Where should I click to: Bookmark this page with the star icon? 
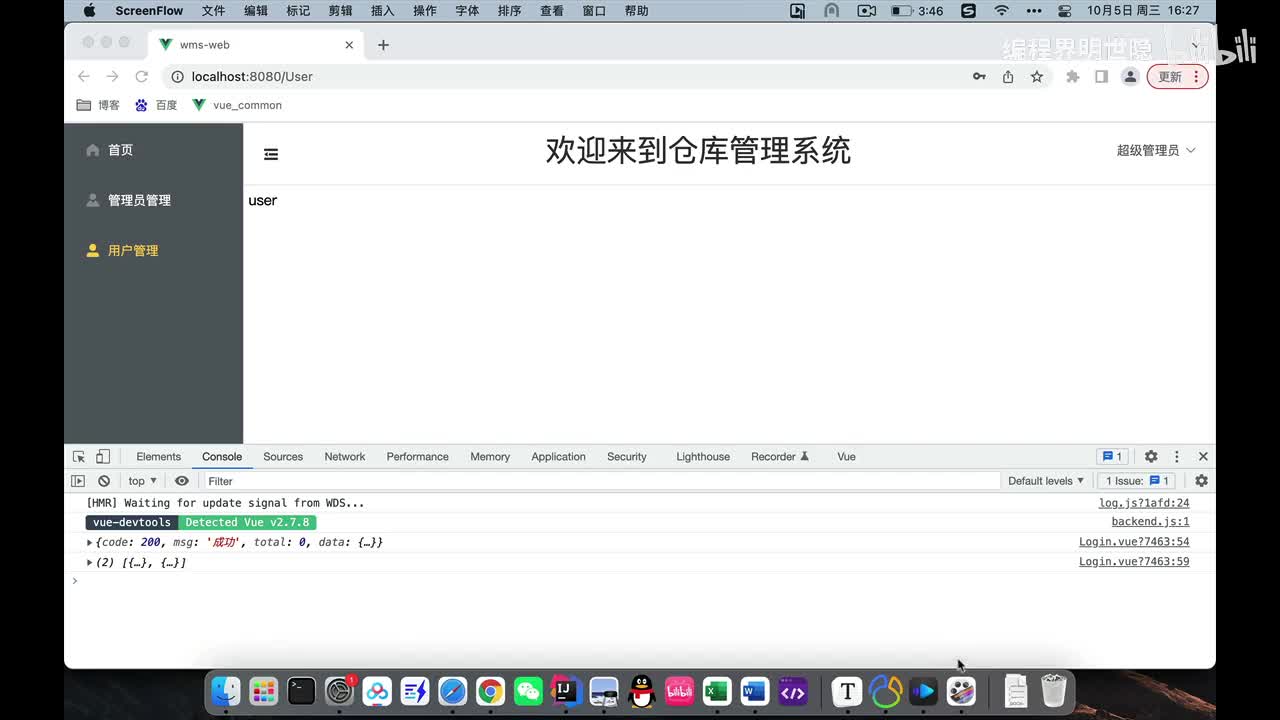pos(1037,76)
